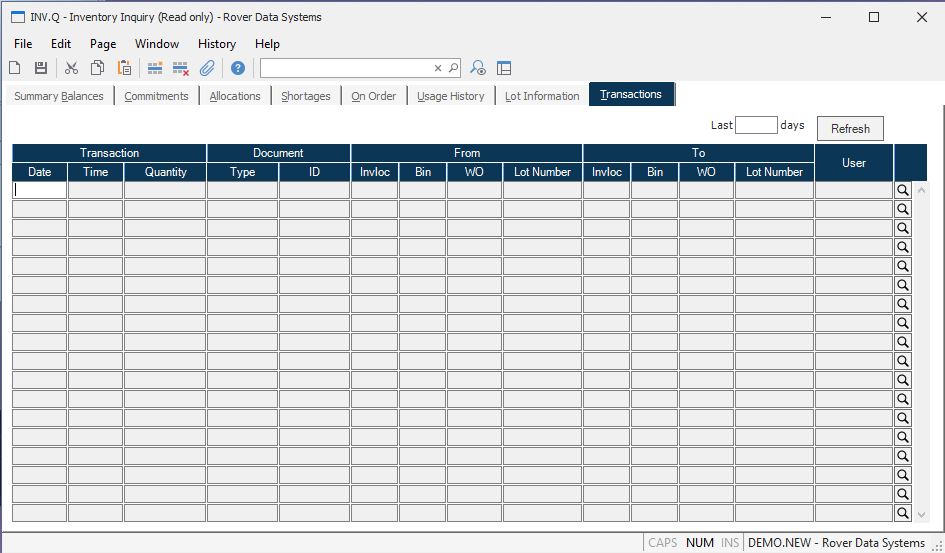Open the History menu
945x553 pixels.
click(x=216, y=44)
